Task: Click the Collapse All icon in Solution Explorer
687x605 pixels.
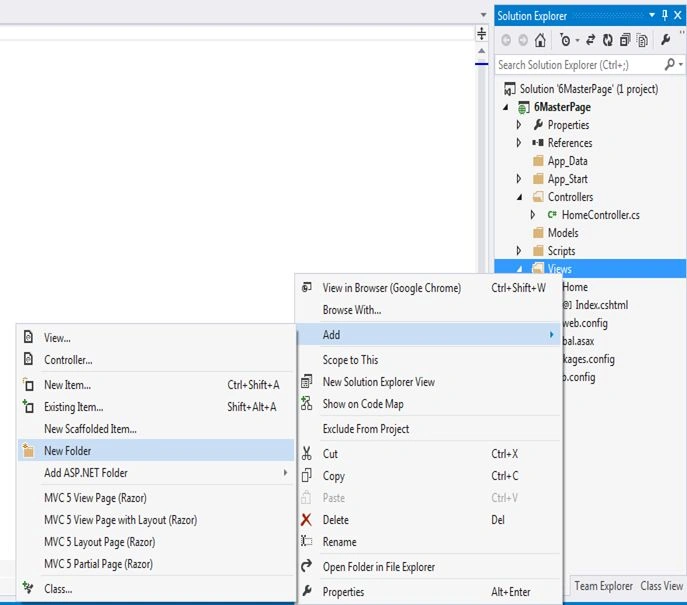Action: pyautogui.click(x=625, y=40)
